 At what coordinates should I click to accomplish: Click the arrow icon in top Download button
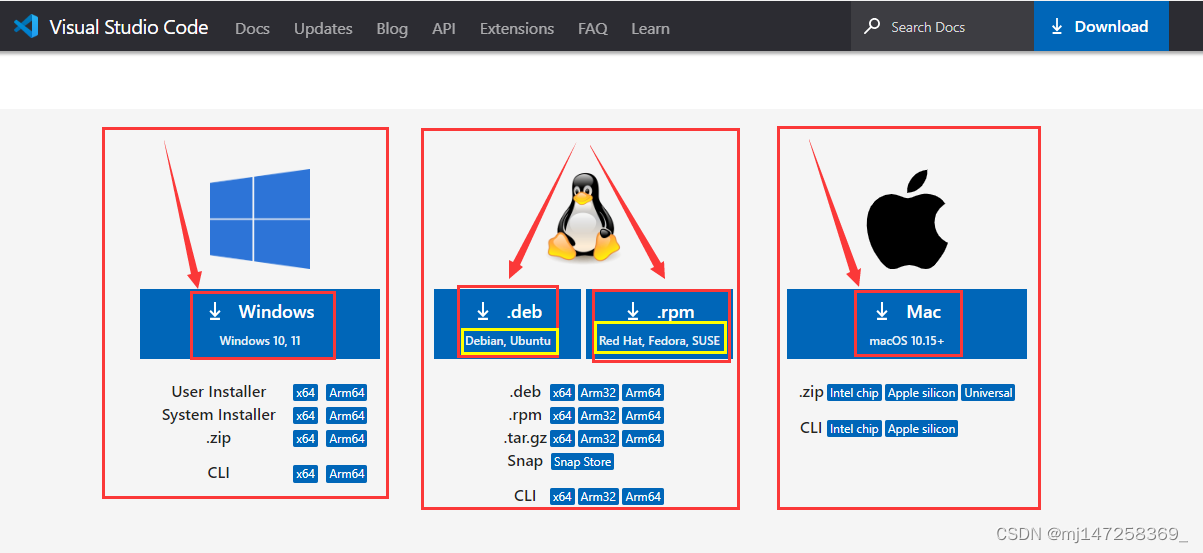(1057, 27)
